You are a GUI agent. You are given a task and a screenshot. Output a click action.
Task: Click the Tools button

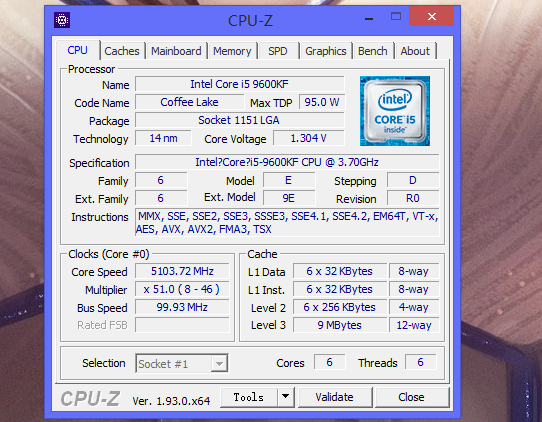point(249,397)
